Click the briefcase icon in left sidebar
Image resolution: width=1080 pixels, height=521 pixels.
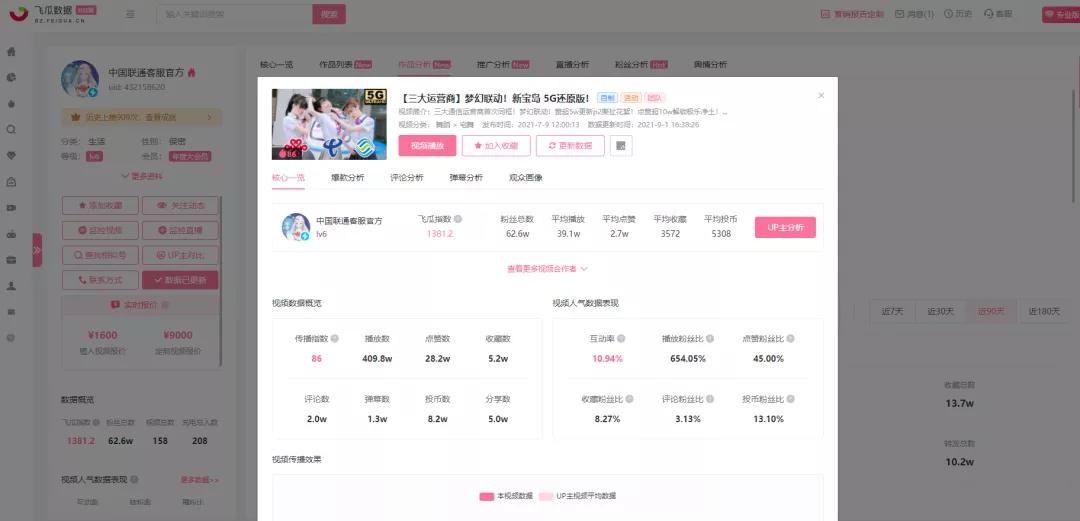pos(11,260)
